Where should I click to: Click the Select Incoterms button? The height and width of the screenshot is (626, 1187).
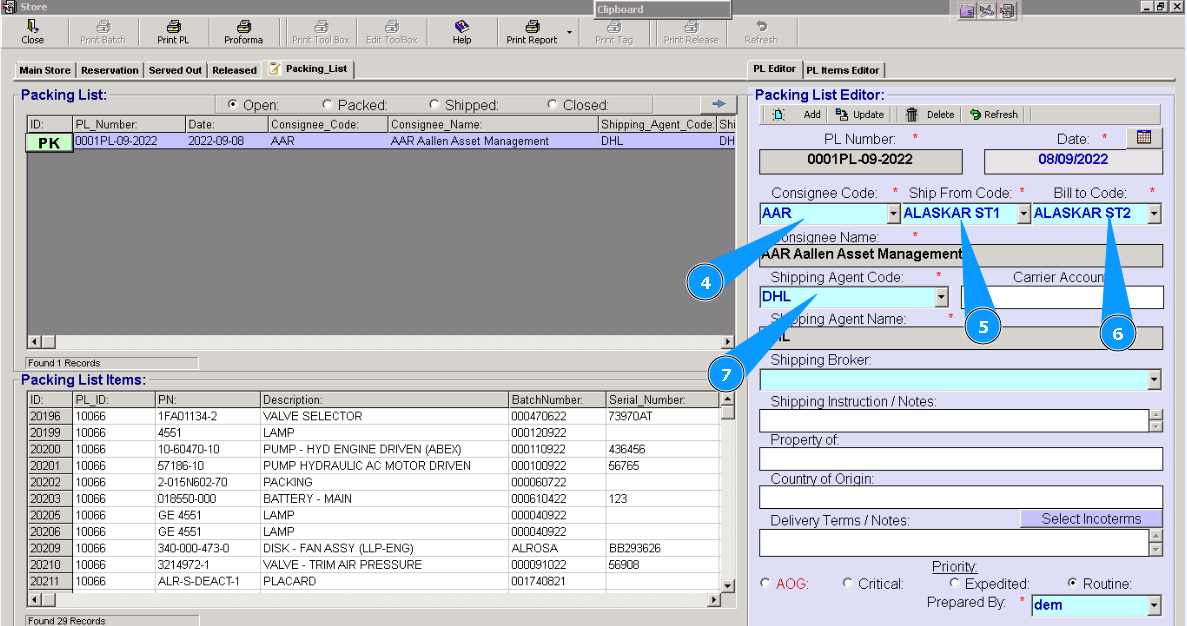pos(1090,519)
